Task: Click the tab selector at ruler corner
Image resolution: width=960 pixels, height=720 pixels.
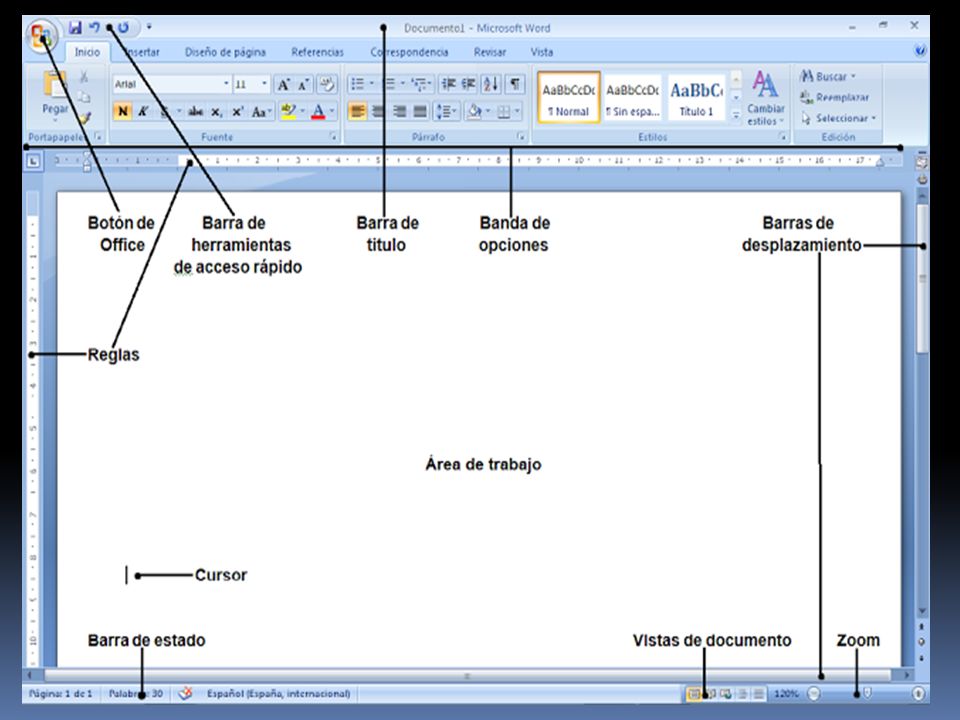Action: pyautogui.click(x=33, y=162)
